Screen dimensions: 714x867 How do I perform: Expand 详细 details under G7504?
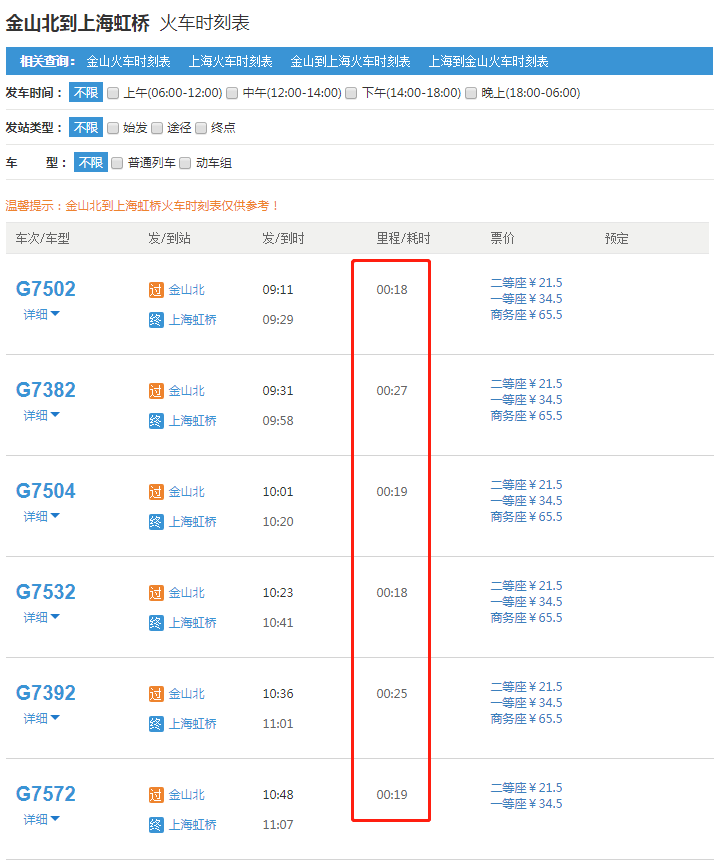tap(42, 516)
